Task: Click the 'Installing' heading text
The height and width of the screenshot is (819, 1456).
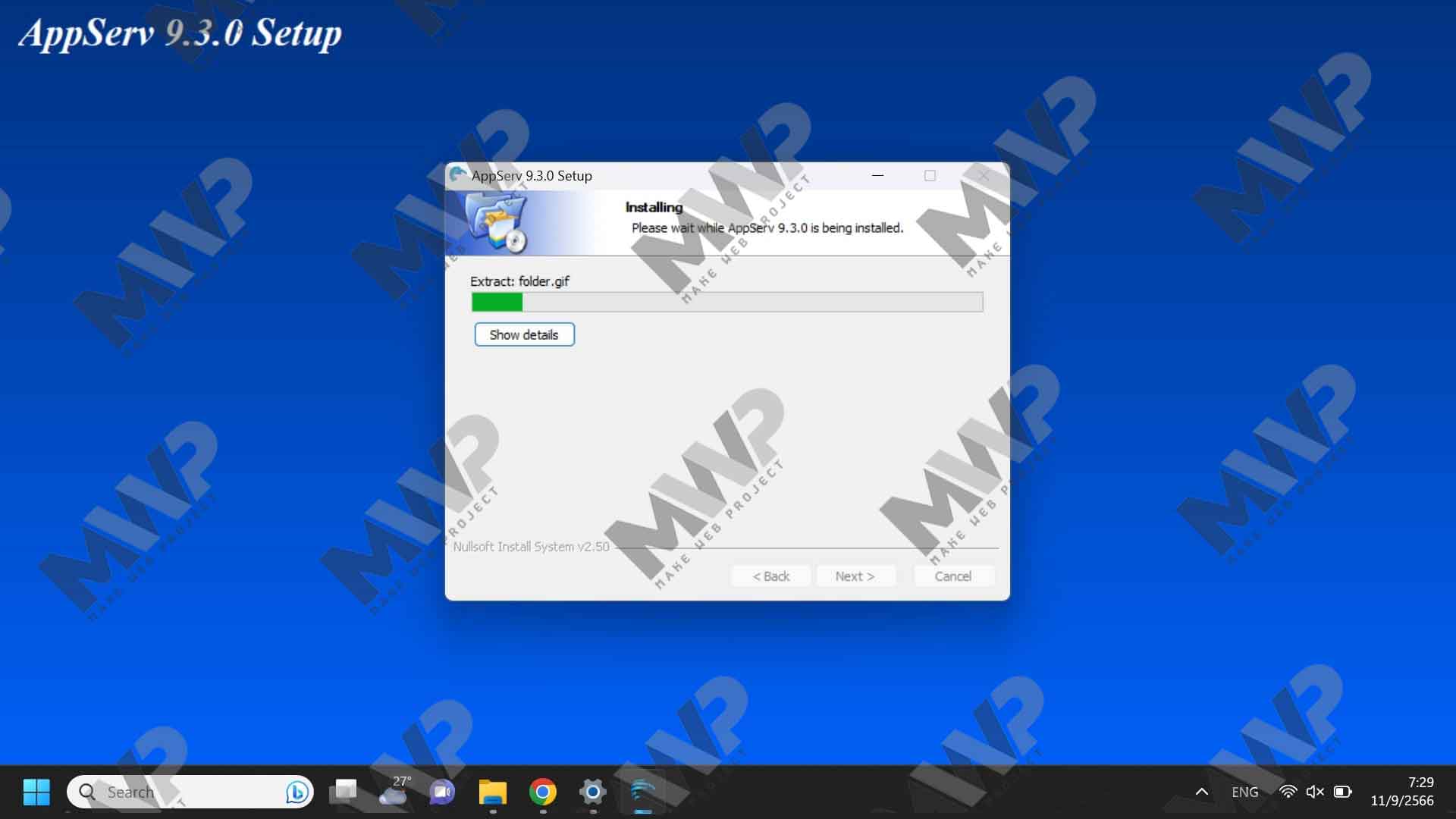Action: 654,207
